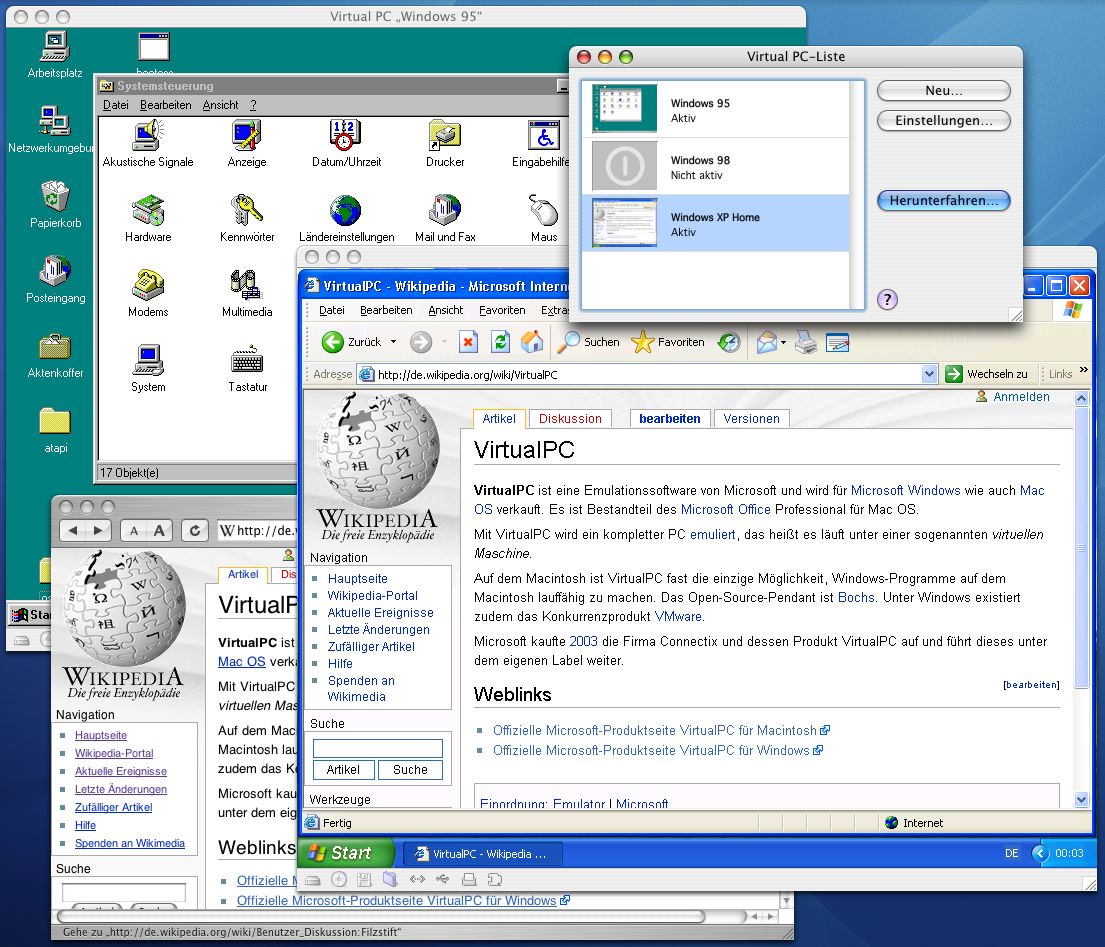The width and height of the screenshot is (1105, 947).
Task: Open Suchen search in IE toolbar
Action: pos(589,342)
